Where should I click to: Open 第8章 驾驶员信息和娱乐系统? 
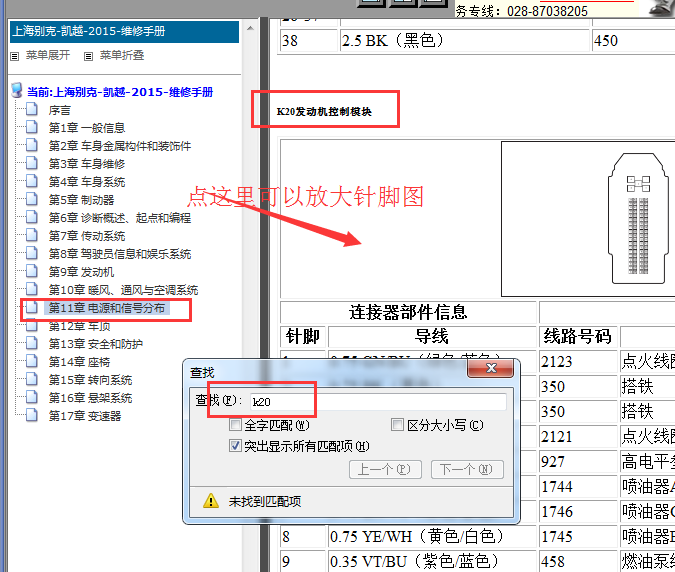(x=120, y=254)
